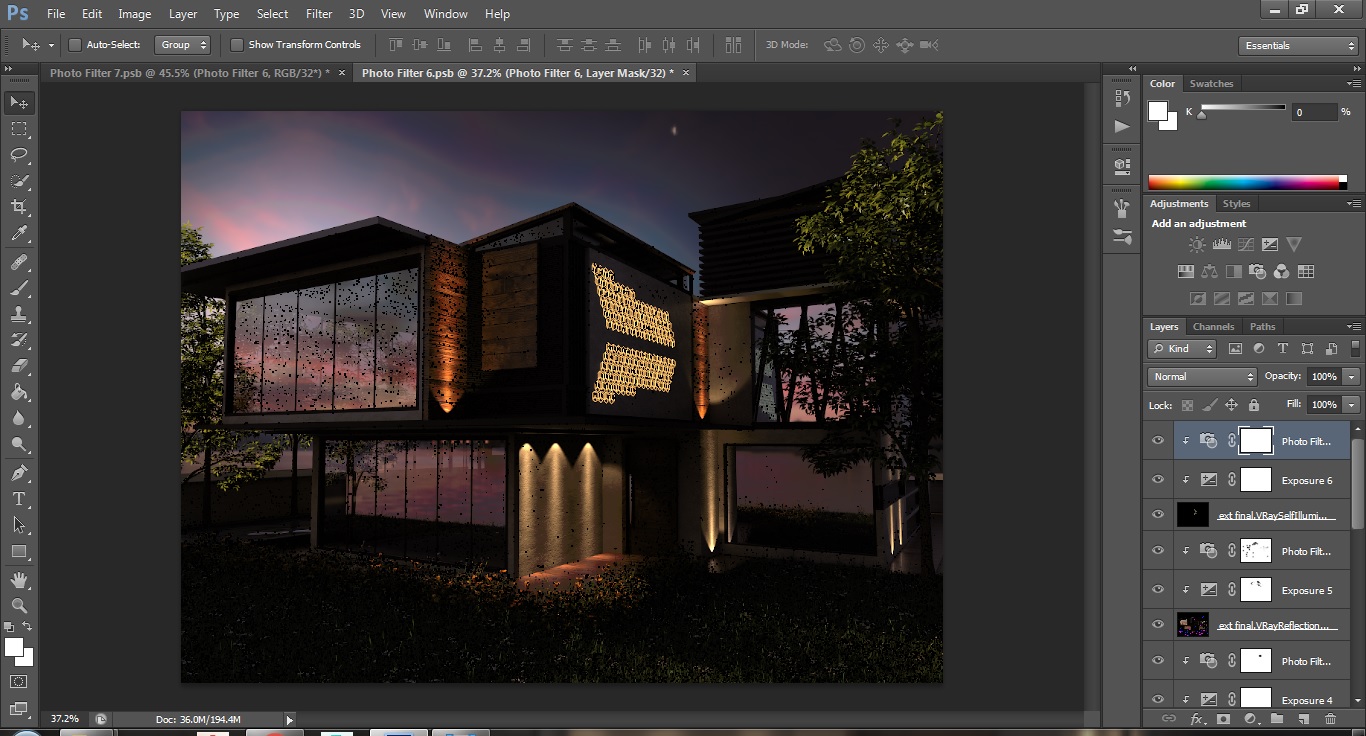Hide the Exposure 6 layer
This screenshot has height=736, width=1366.
coord(1158,480)
